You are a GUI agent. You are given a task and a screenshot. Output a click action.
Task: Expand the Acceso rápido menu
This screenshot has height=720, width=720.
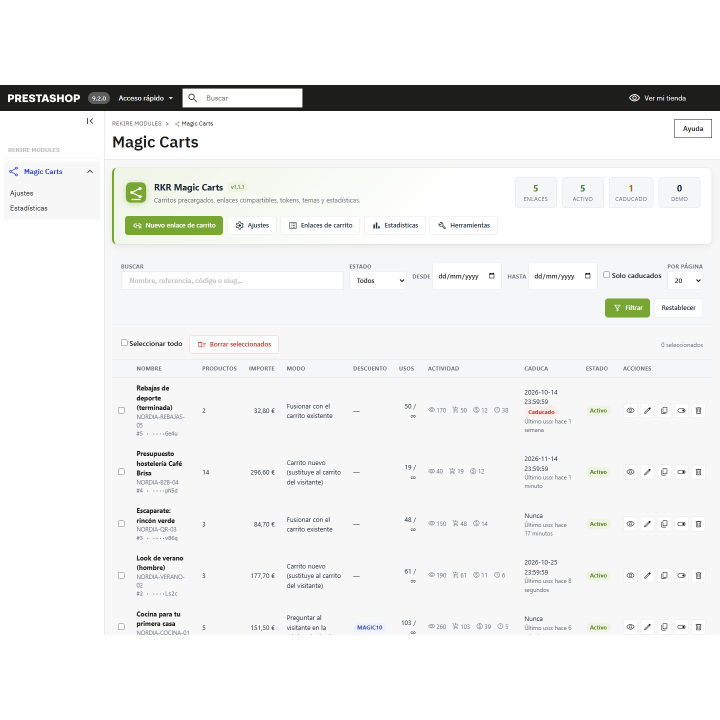coord(146,98)
